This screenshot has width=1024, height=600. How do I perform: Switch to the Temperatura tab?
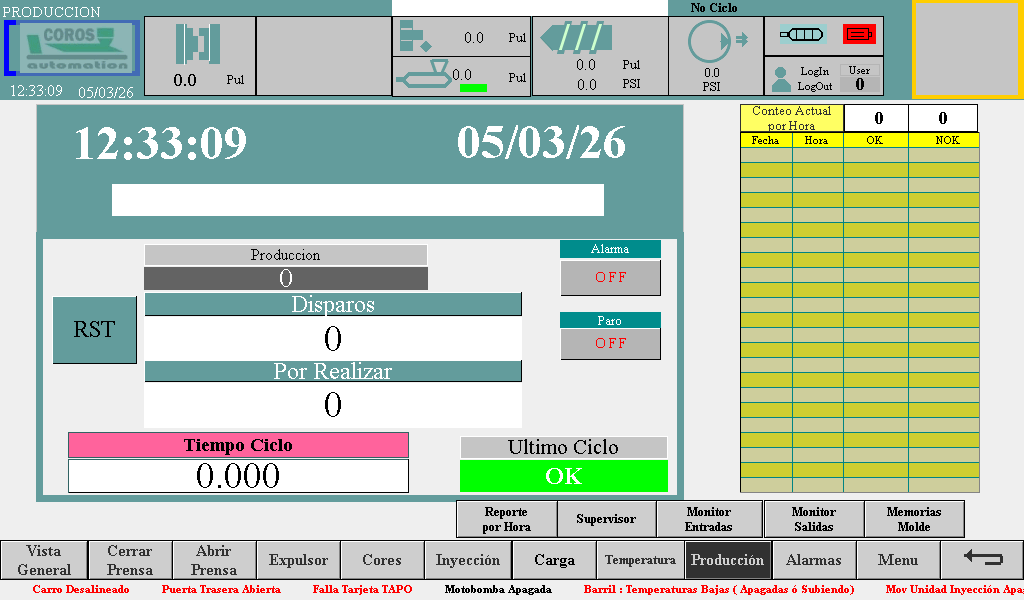pos(640,560)
